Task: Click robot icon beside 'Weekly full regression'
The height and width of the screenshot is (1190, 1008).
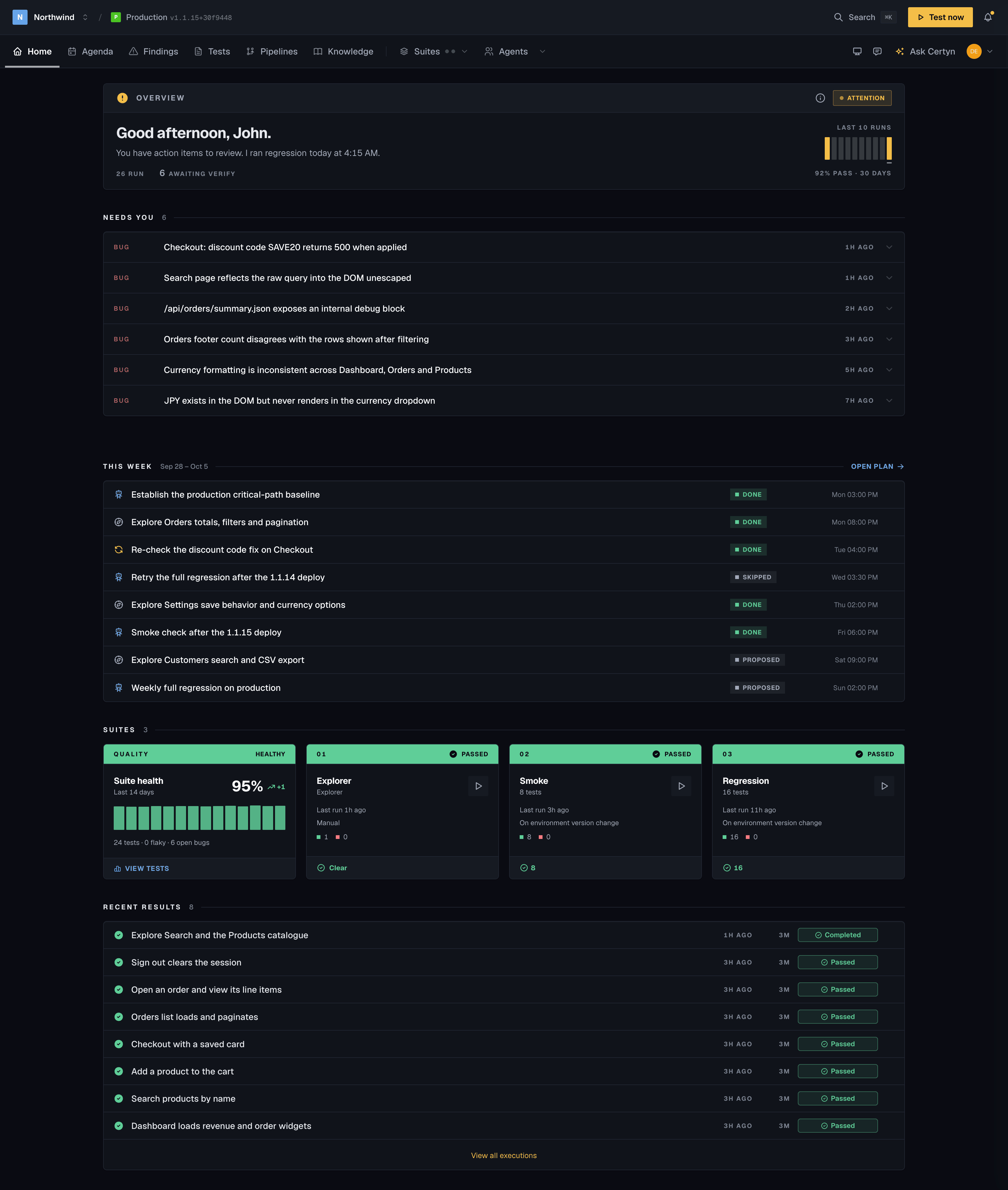Action: [119, 688]
